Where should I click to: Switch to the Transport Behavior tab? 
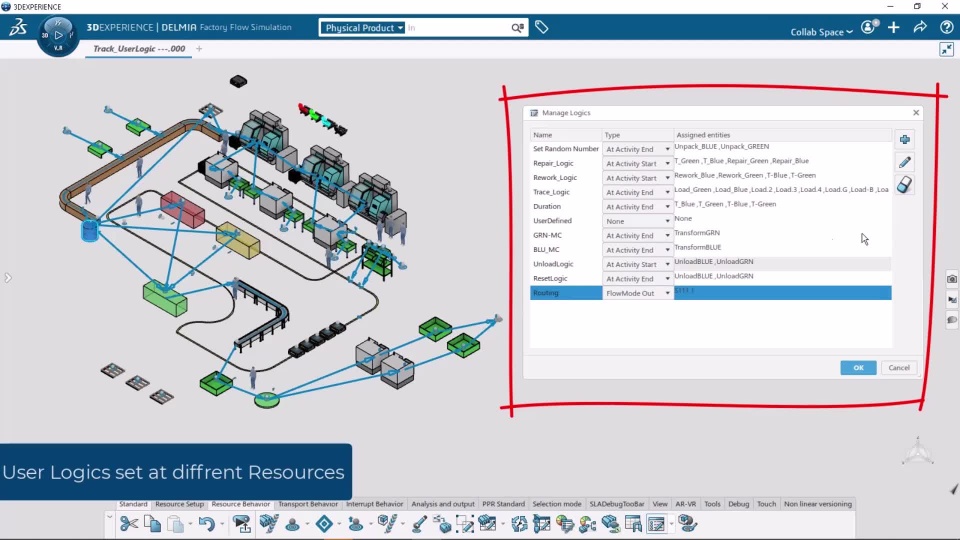(307, 504)
